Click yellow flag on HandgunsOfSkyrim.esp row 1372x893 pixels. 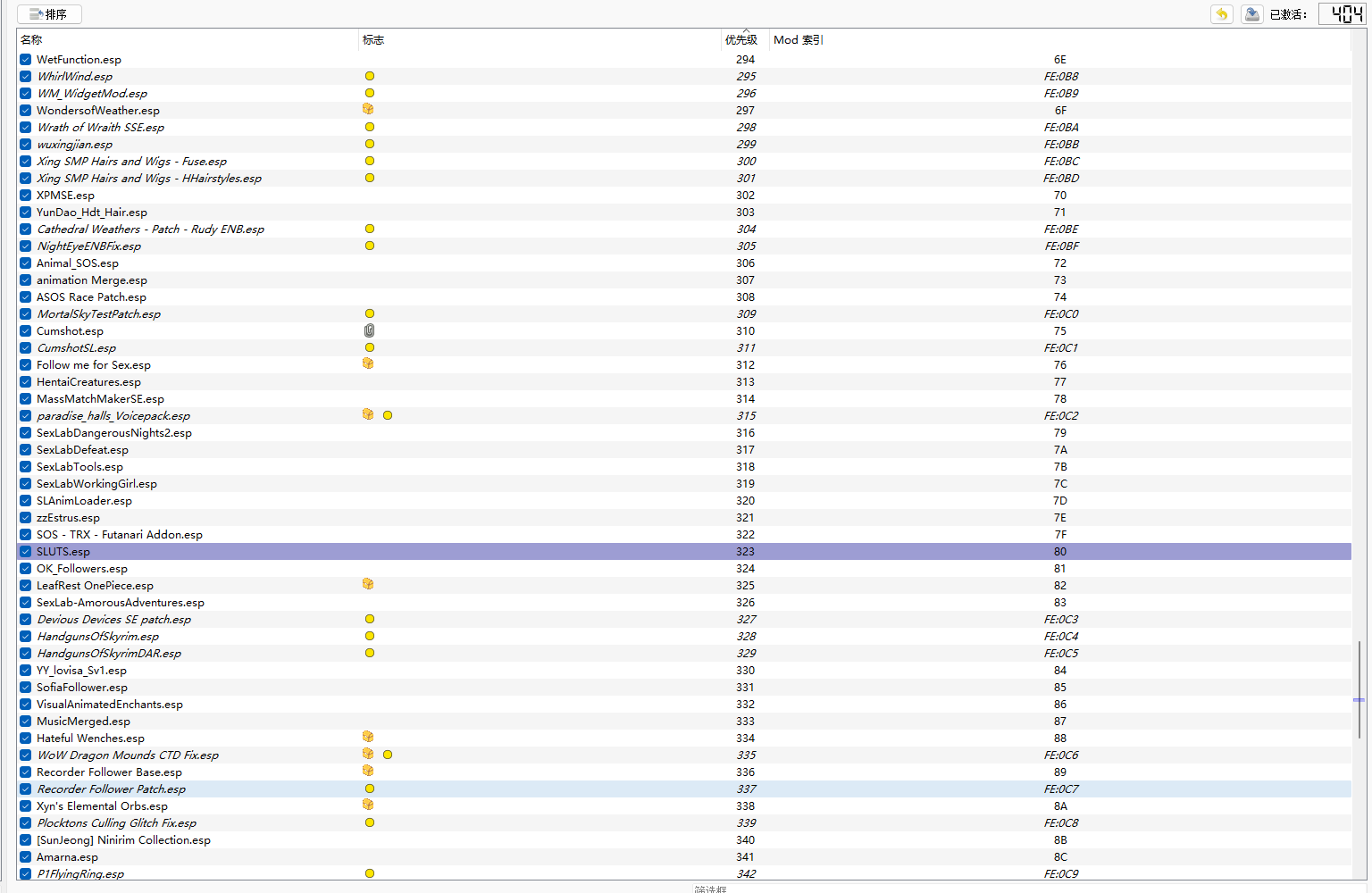[x=370, y=636]
